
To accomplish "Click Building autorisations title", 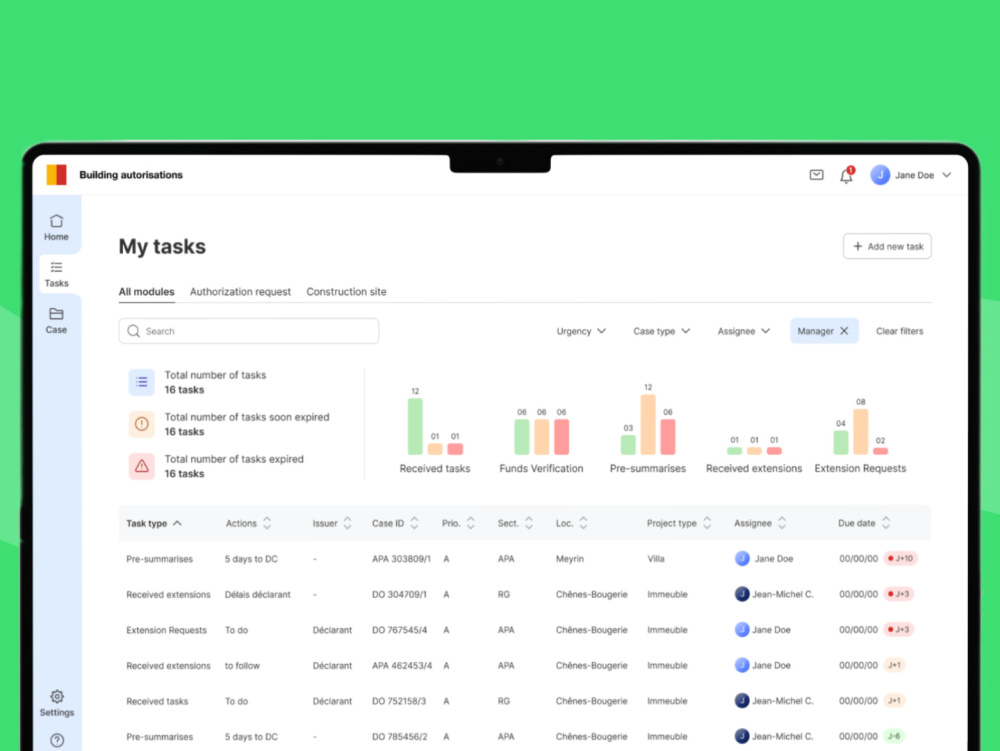I will click(131, 175).
